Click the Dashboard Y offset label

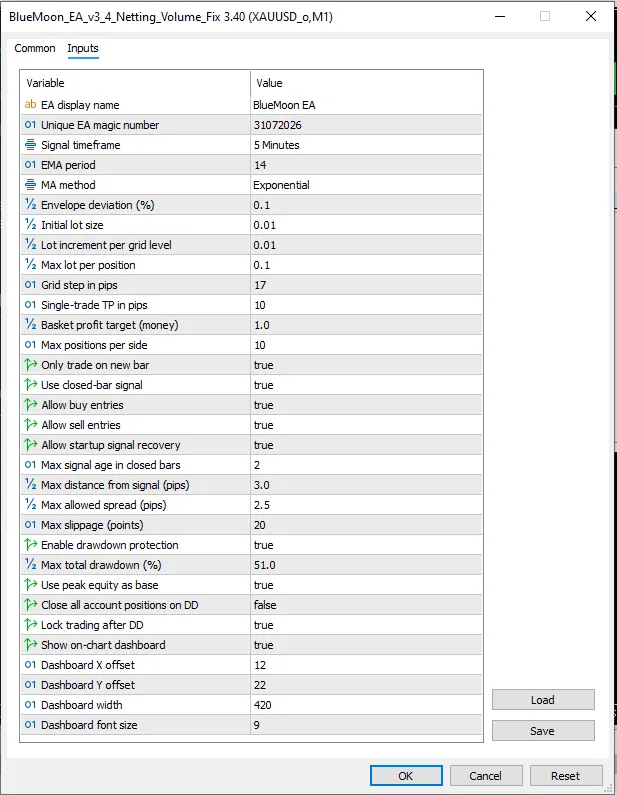pos(88,685)
